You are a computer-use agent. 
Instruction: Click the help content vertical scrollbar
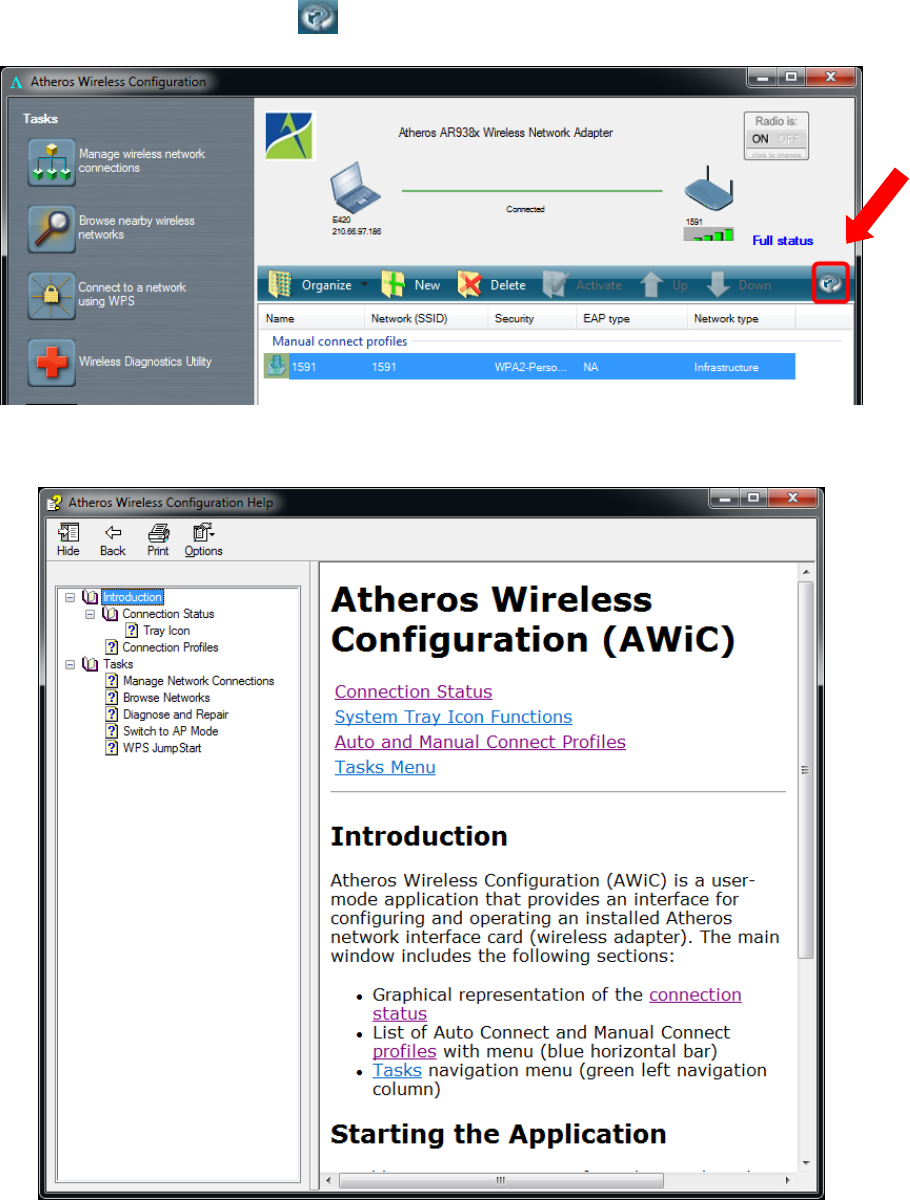click(x=805, y=770)
